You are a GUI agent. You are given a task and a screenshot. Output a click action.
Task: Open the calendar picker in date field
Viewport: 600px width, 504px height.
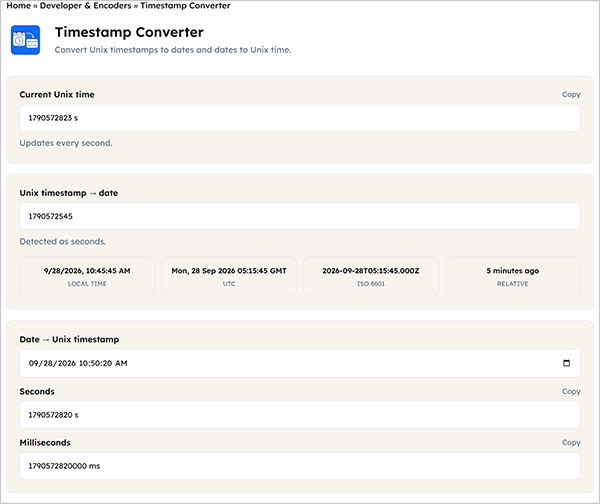(566, 363)
